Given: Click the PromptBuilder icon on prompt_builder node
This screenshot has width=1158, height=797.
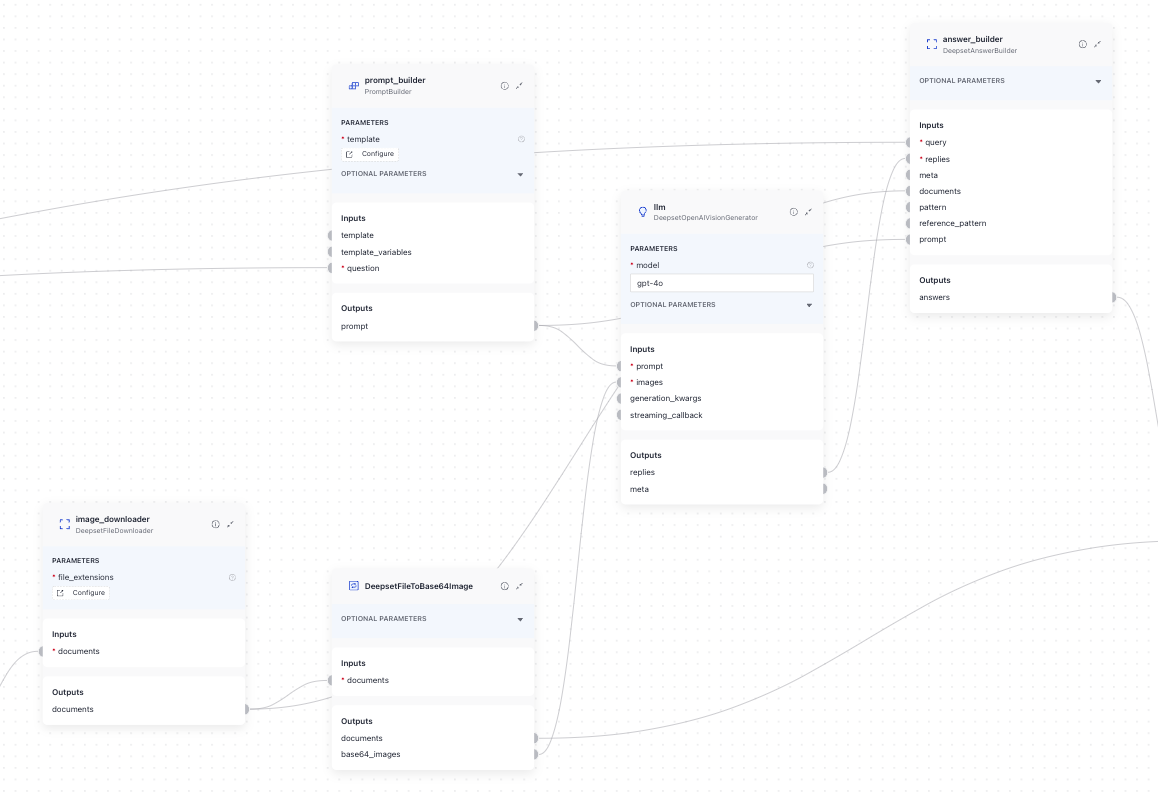Looking at the screenshot, I should coord(353,86).
